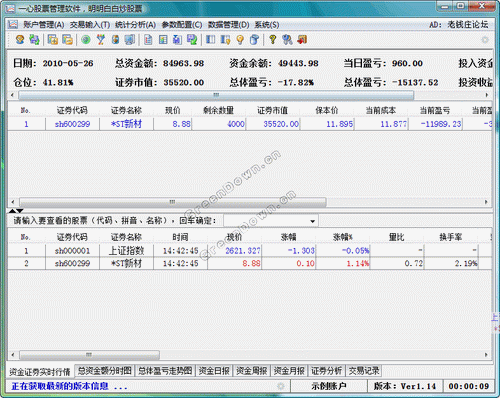This screenshot has width=500, height=398.
Task: Click the chart icon left of 账户管理
Action: 13,25
